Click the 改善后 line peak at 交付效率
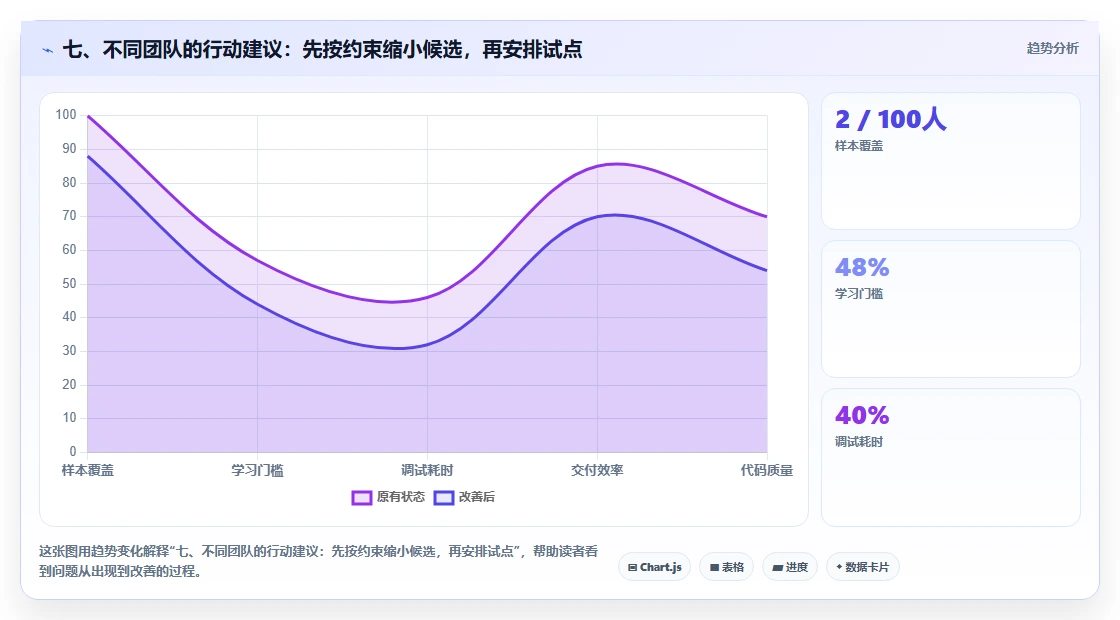This screenshot has width=1120, height=620. 615,215
